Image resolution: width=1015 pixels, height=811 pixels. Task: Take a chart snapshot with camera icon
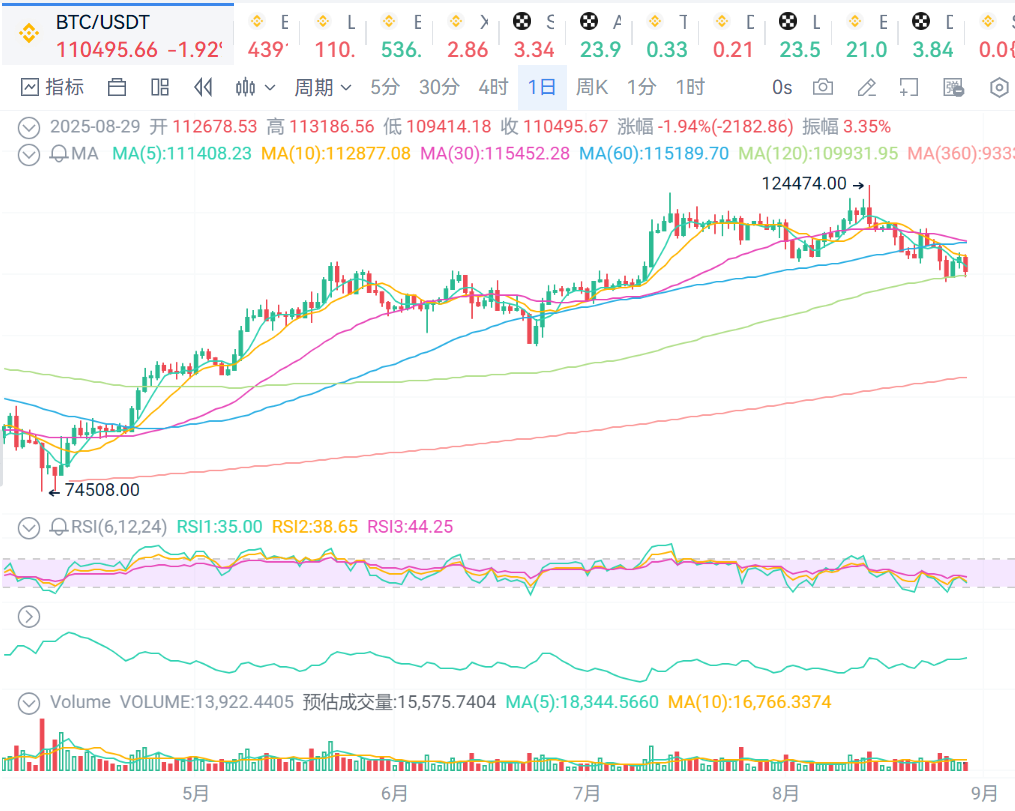(823, 87)
